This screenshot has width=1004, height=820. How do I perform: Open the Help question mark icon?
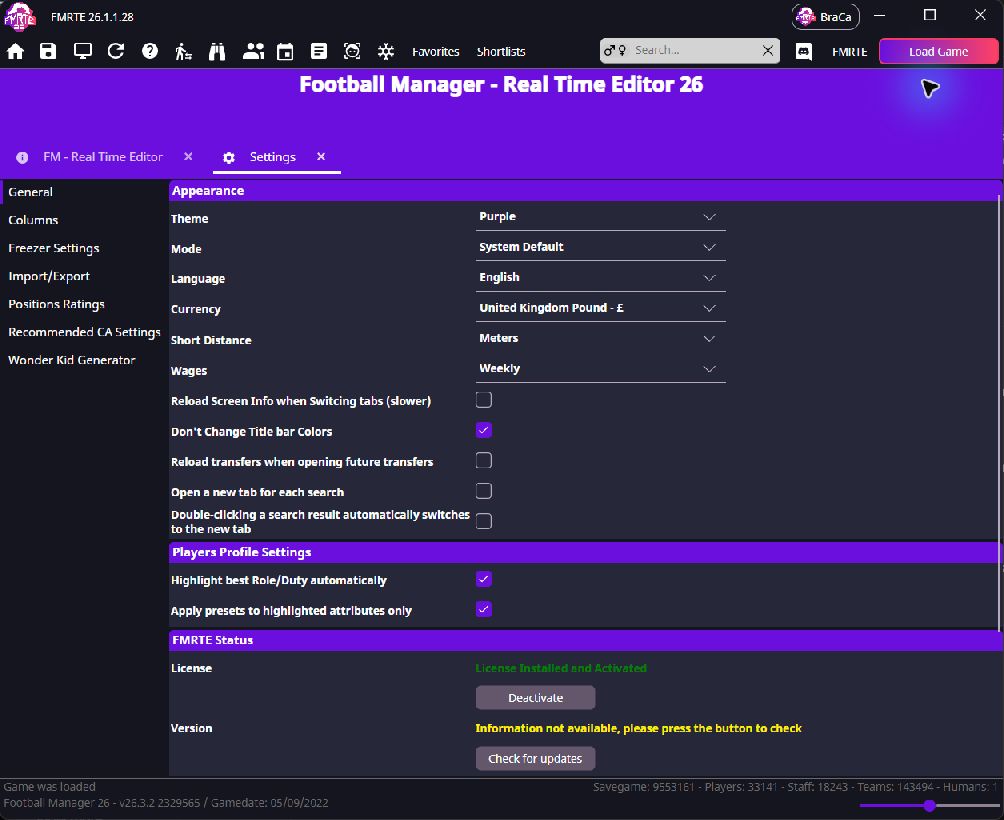tap(150, 51)
